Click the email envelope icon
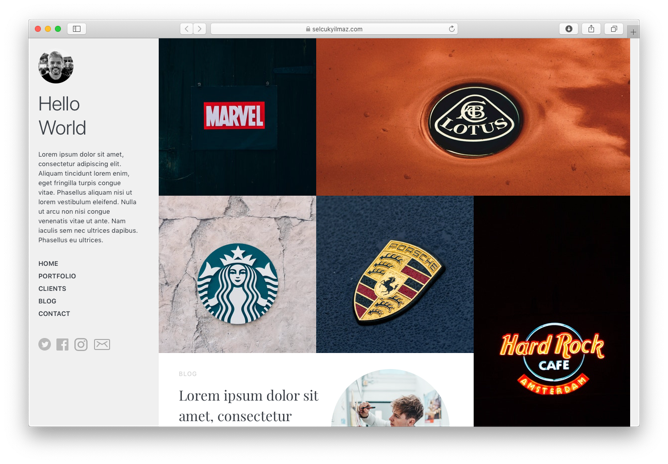The width and height of the screenshot is (668, 464). (x=102, y=344)
